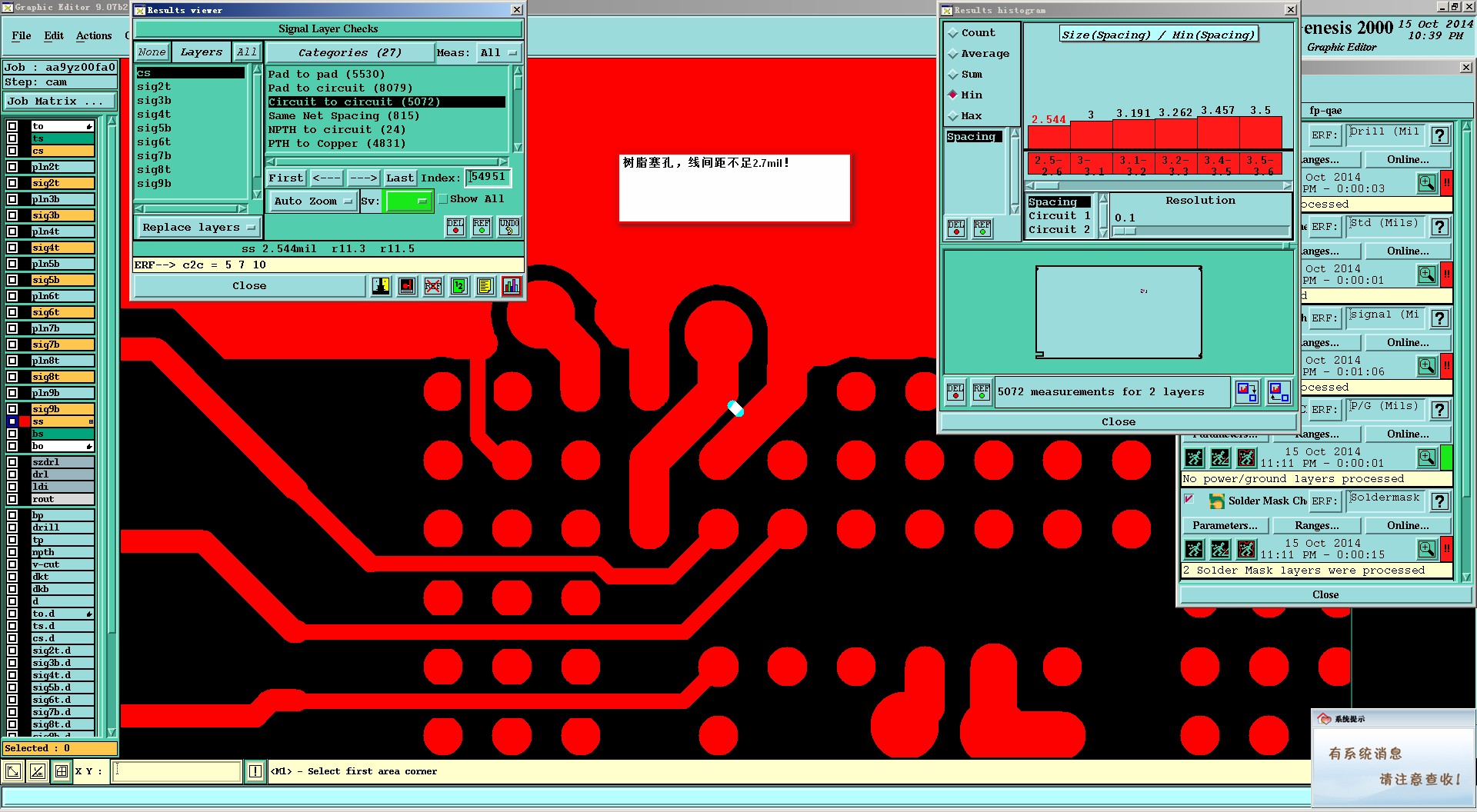Select the Average radio option
1477x812 pixels.
pos(953,54)
